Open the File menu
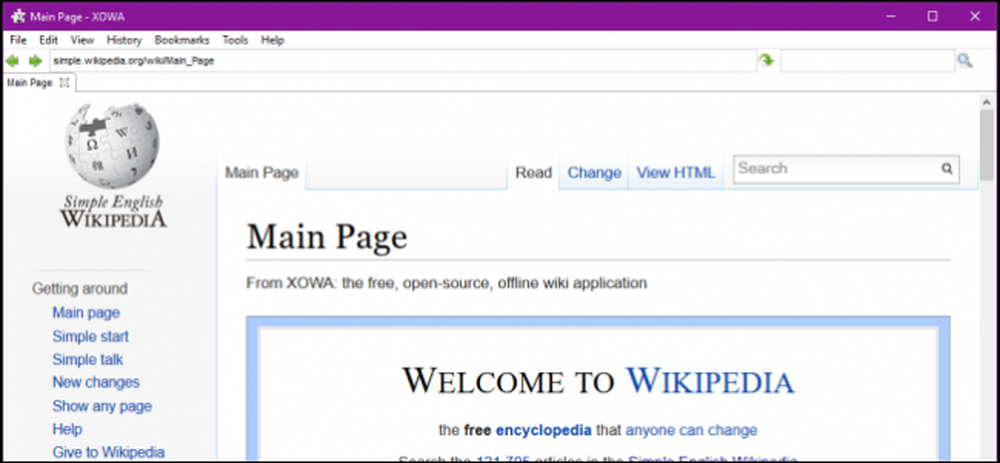Screen dimensions: 1000x463 [18, 40]
